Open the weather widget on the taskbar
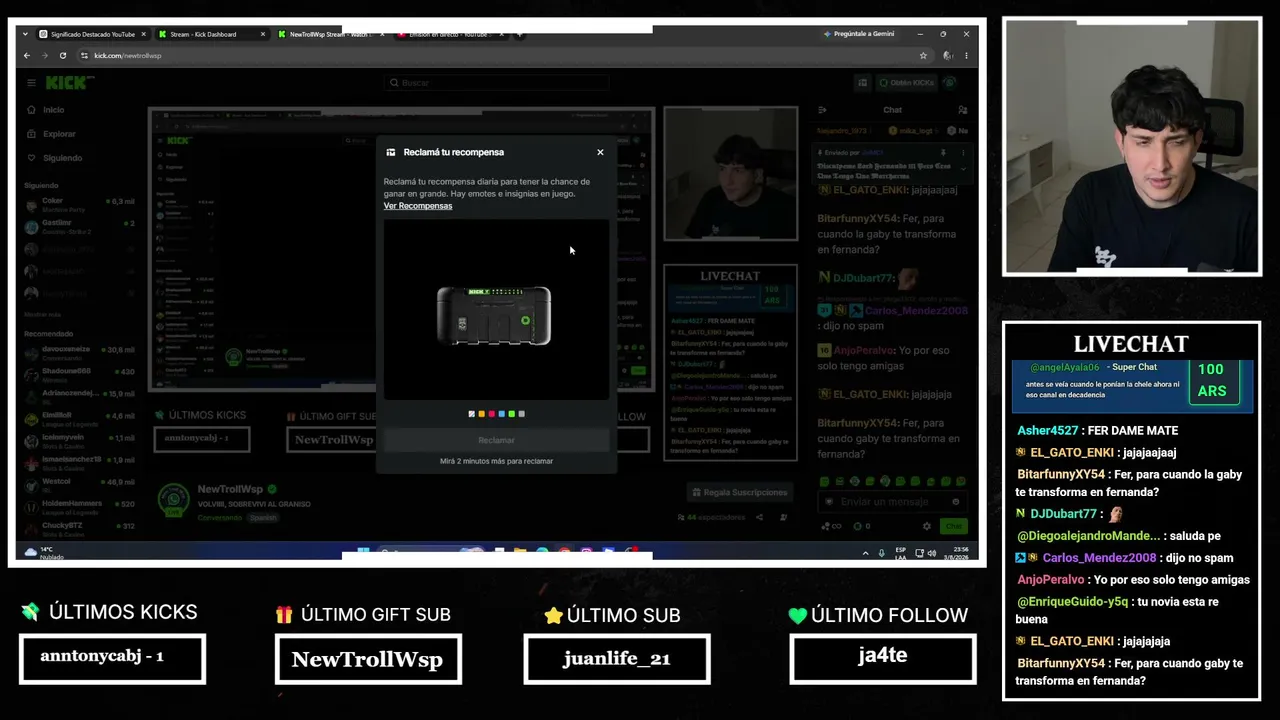Viewport: 1280px width, 720px height. pos(44,553)
